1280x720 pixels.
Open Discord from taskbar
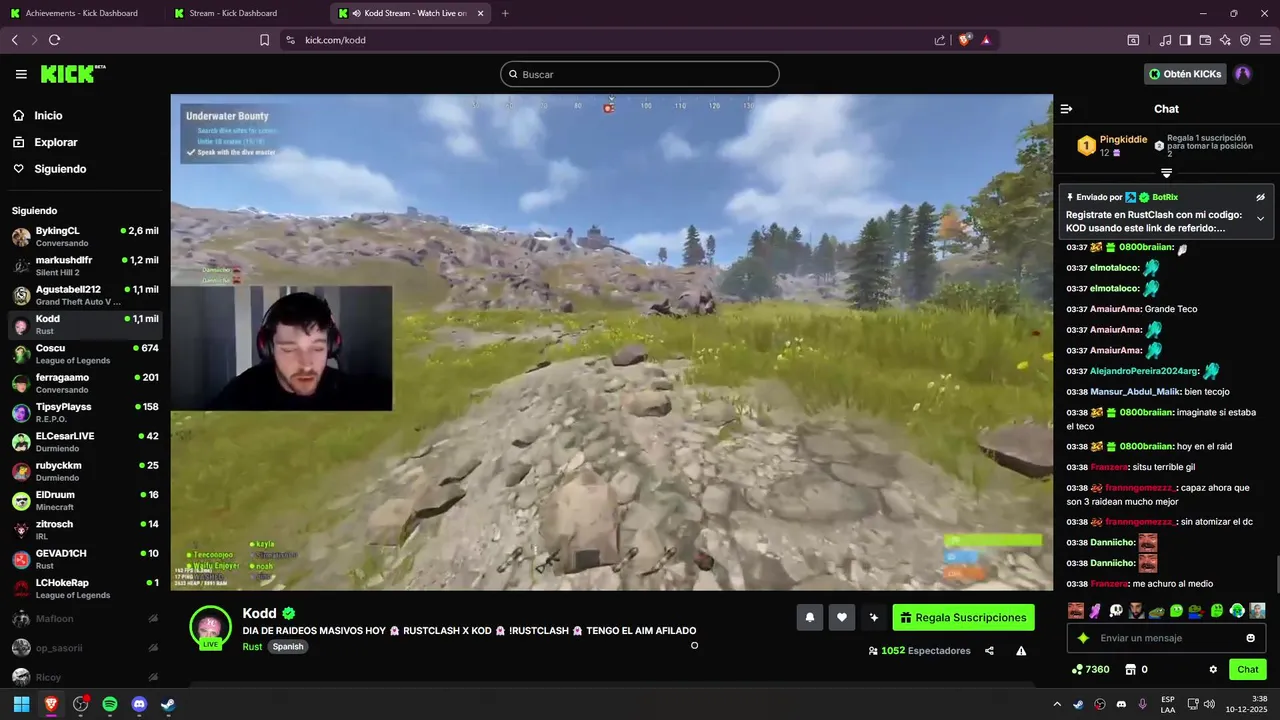point(139,704)
